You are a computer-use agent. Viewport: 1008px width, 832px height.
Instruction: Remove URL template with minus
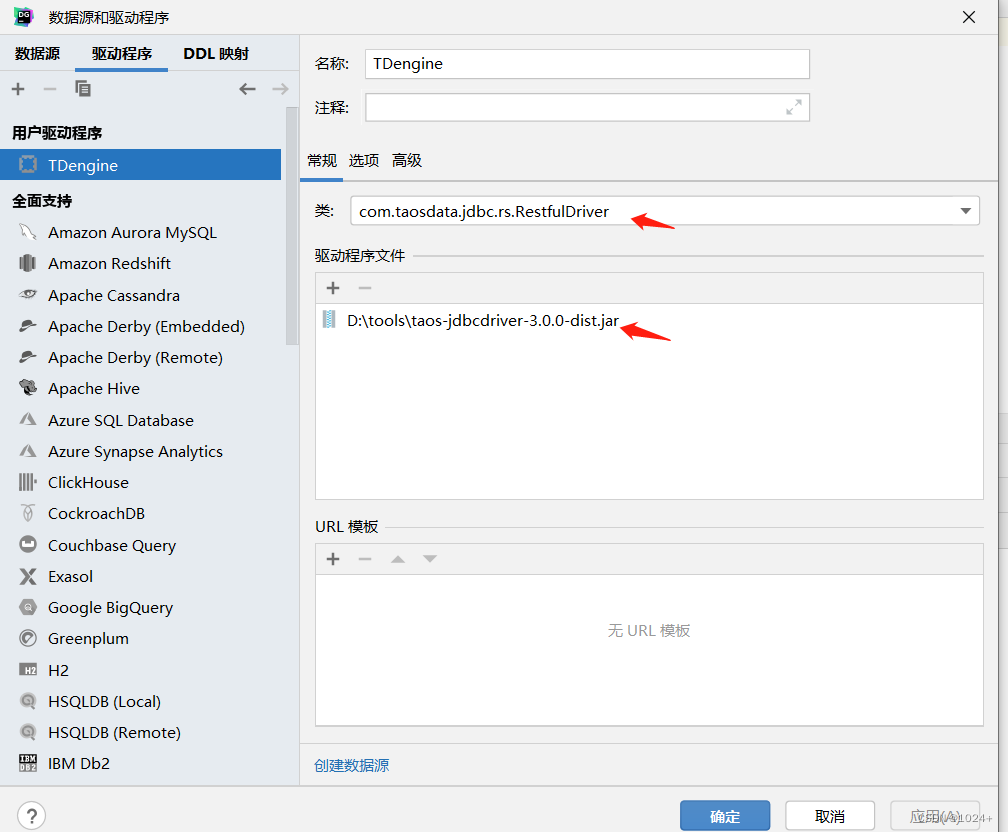click(364, 559)
